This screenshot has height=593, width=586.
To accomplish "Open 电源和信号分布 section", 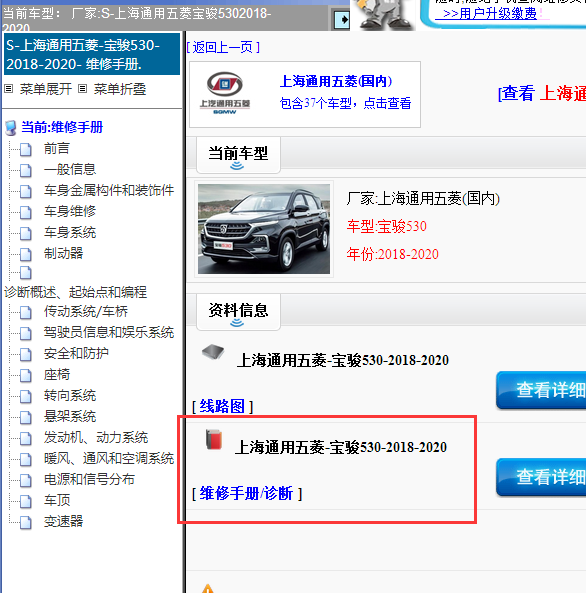I will pyautogui.click(x=89, y=479).
